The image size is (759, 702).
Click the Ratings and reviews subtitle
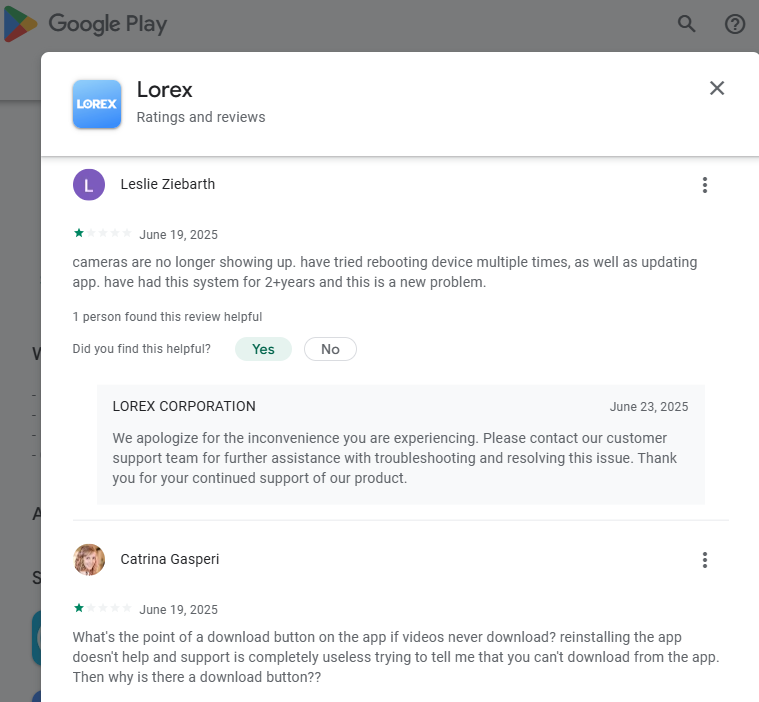[201, 117]
